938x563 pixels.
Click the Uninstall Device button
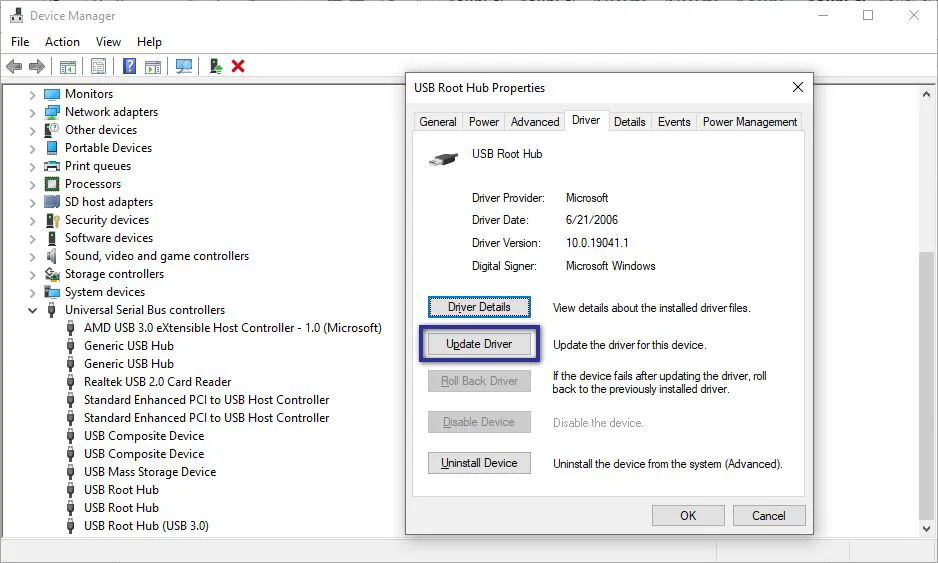click(479, 462)
